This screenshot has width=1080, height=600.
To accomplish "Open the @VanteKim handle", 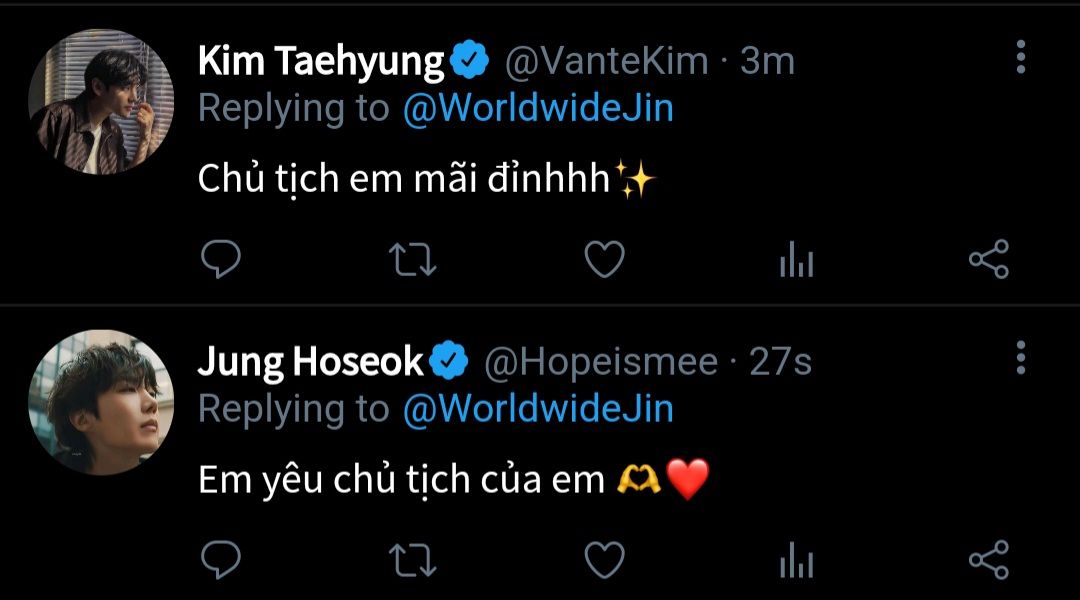I will pyautogui.click(x=606, y=61).
